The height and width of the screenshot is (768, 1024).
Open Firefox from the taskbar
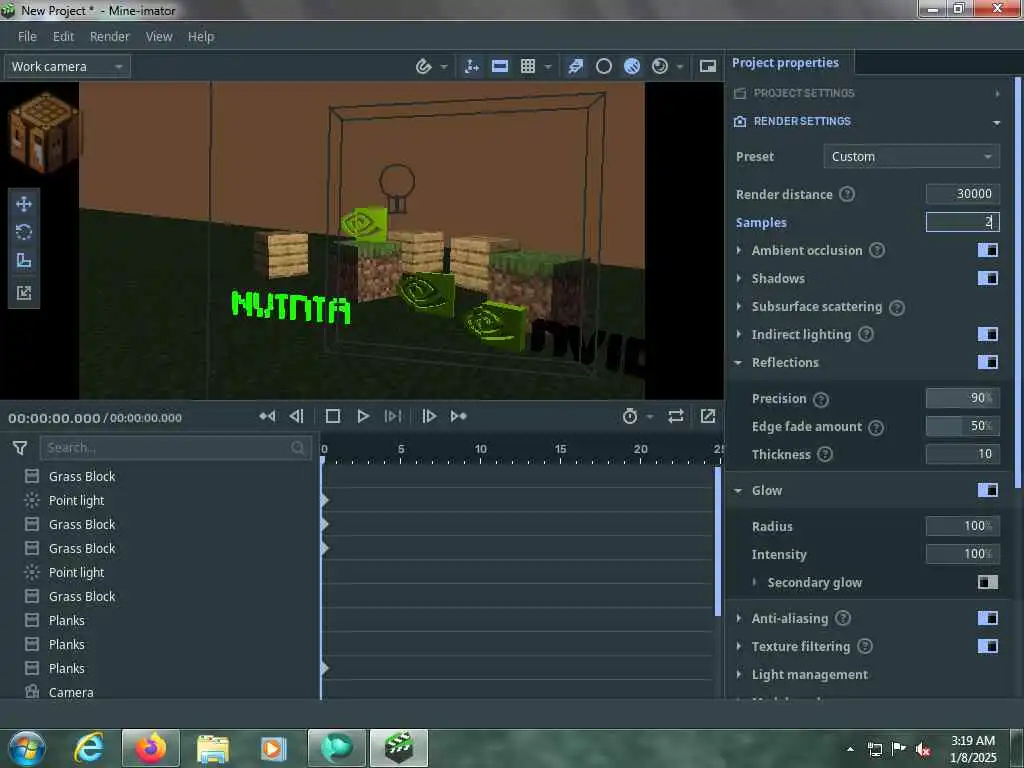tap(151, 748)
